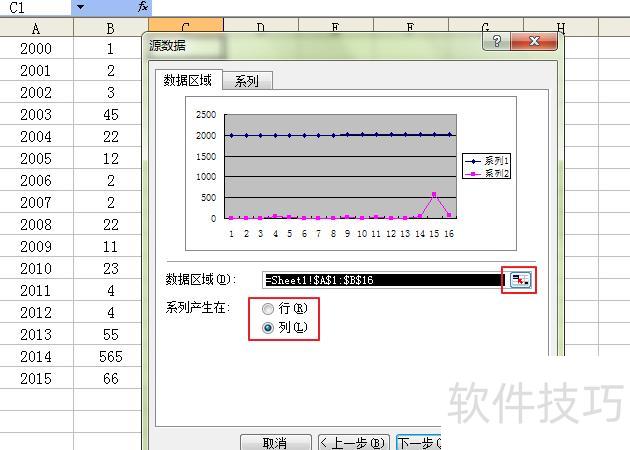Click the collapse dialog range selector icon
The height and width of the screenshot is (450, 630).
(520, 280)
